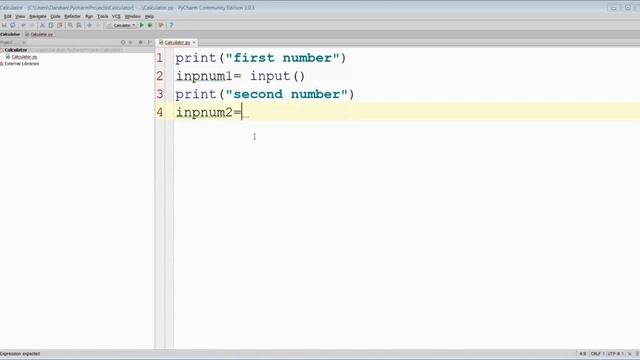Viewport: 640px width, 360px height.
Task: Open the Tools menu
Action: click(x=102, y=16)
